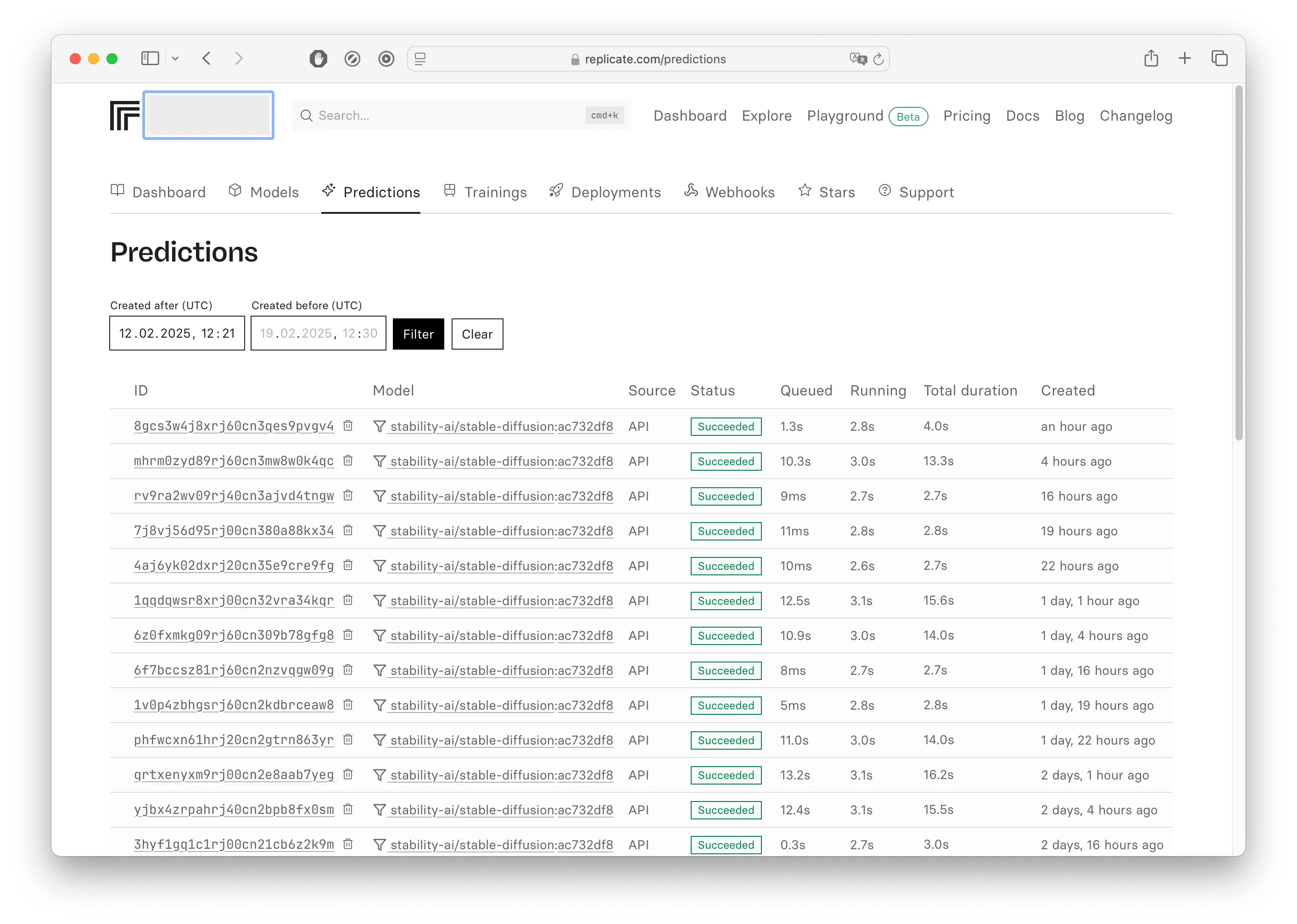This screenshot has width=1297, height=924.
Task: Click filter funnel icon in mhrm0zyd89 row
Action: [x=379, y=461]
